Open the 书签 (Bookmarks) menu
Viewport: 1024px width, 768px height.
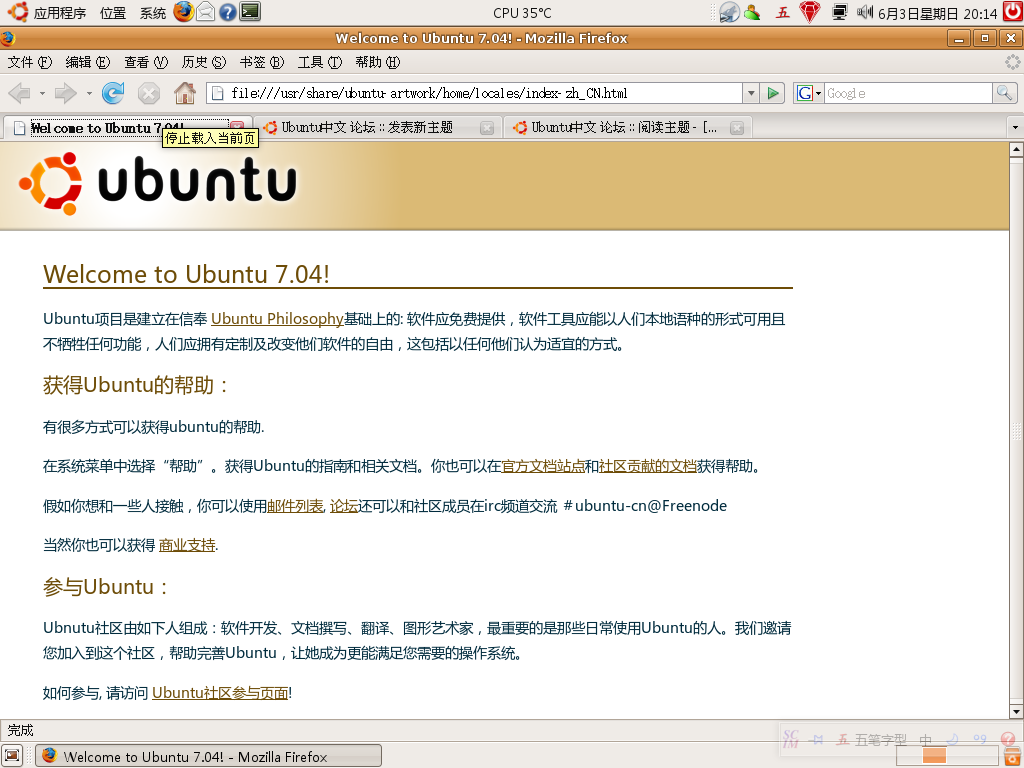tap(262, 62)
